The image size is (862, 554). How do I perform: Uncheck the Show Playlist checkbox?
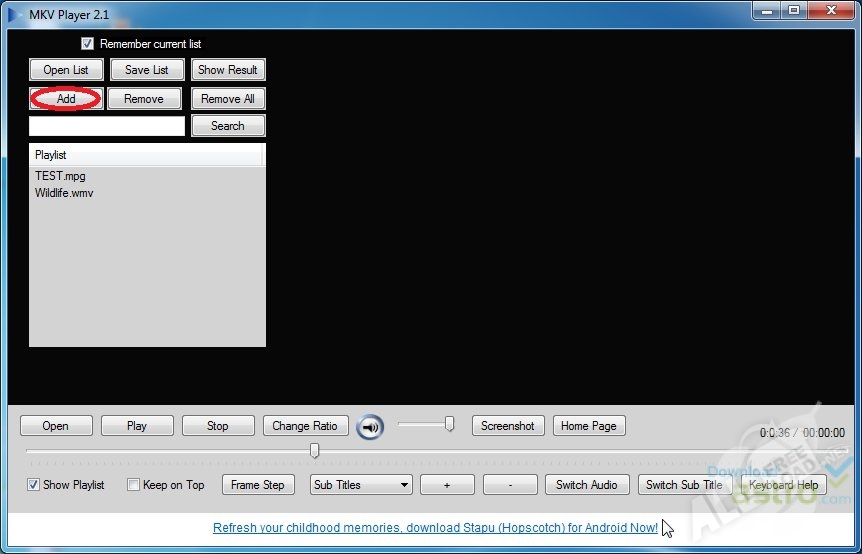pos(33,485)
